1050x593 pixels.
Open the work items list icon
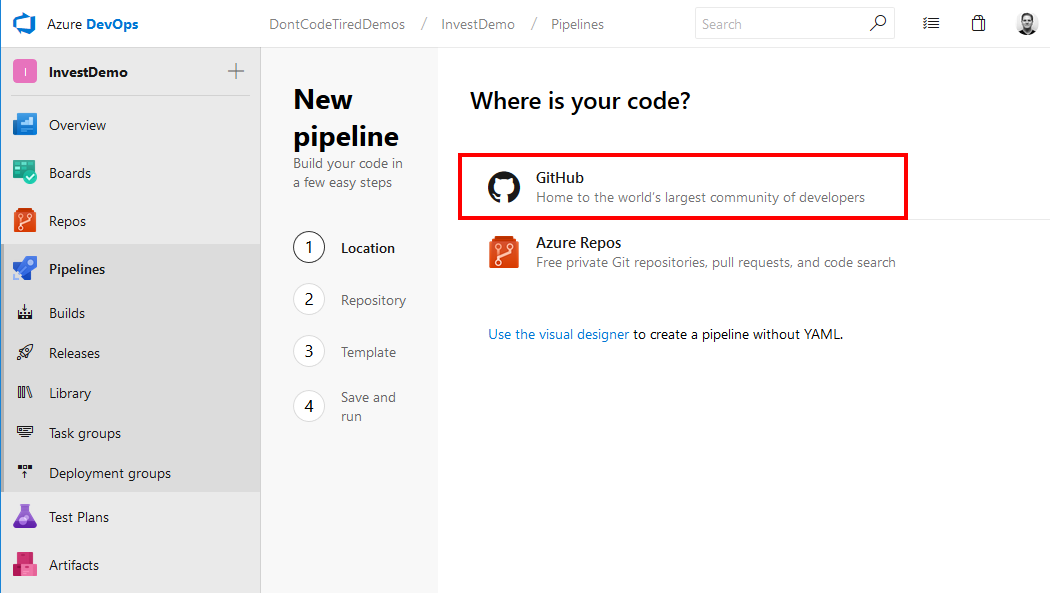[x=931, y=22]
